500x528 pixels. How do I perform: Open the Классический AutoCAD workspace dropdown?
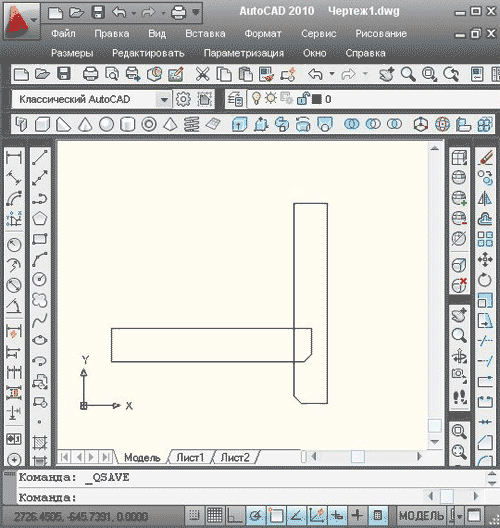(x=164, y=99)
